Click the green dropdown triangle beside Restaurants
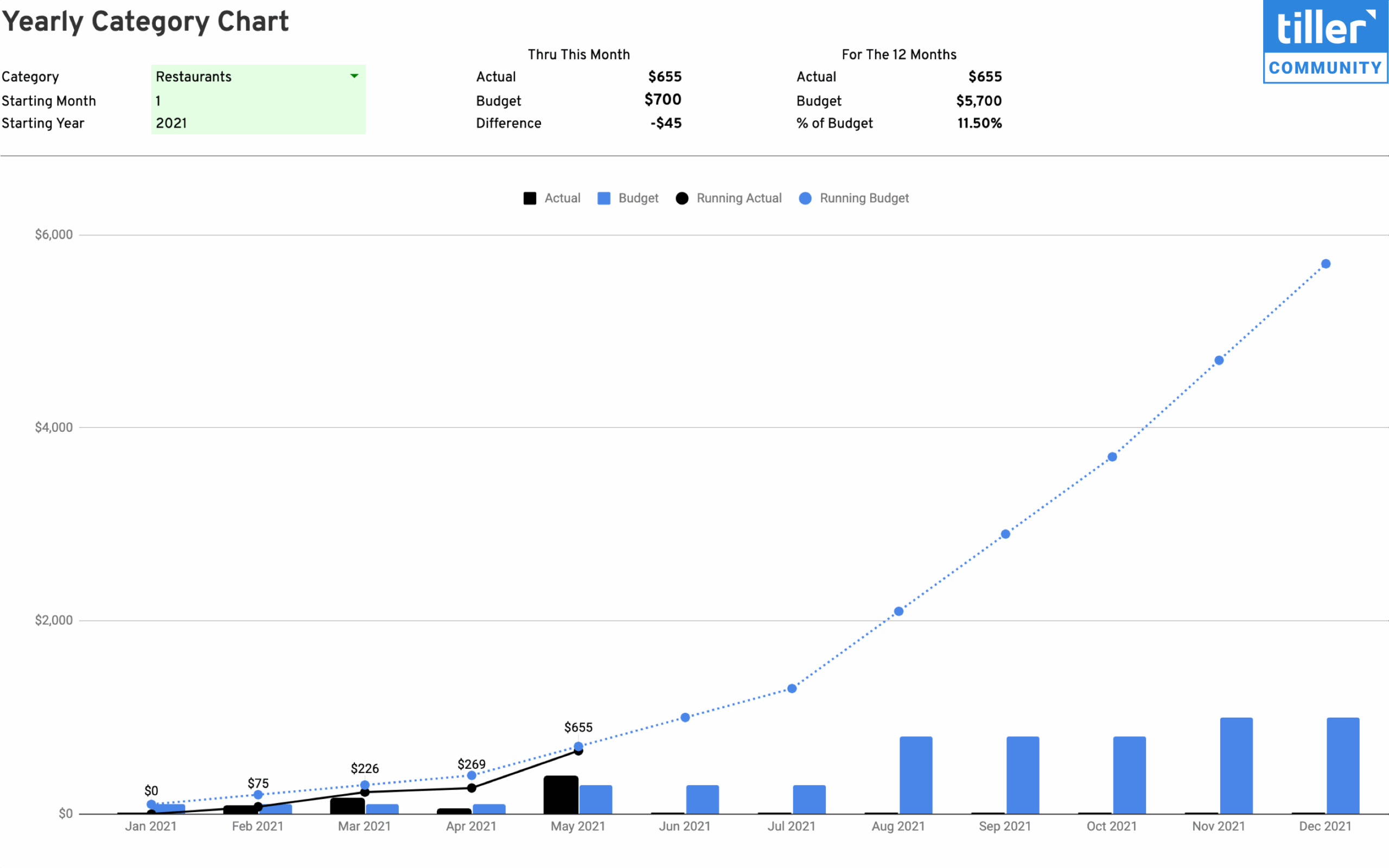Screen dimensions: 1389x868 click(354, 76)
